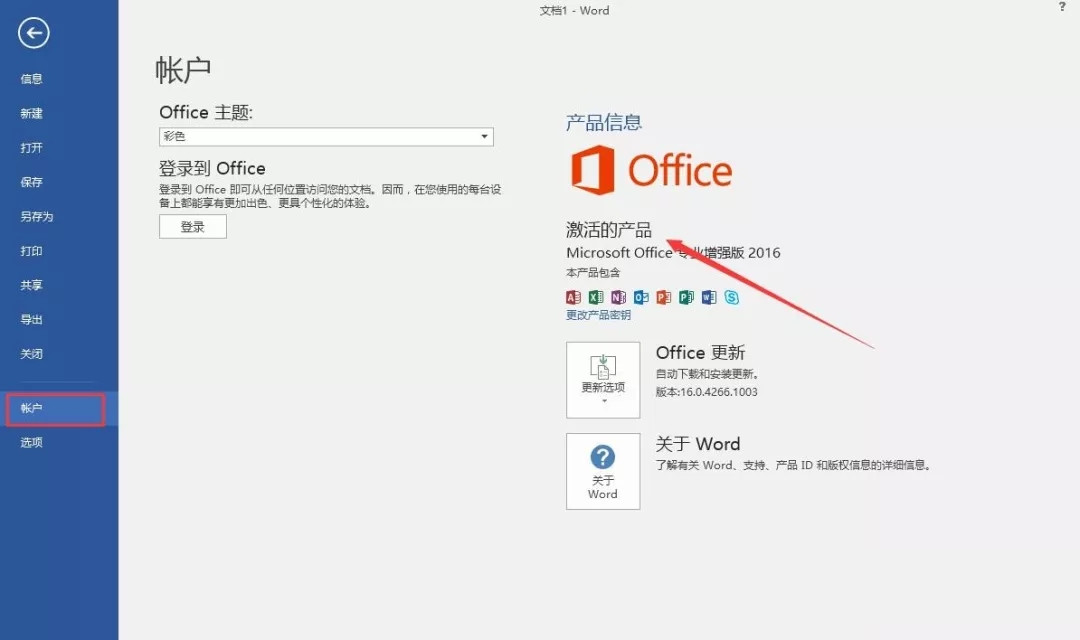Click the 登录 button

(193, 227)
